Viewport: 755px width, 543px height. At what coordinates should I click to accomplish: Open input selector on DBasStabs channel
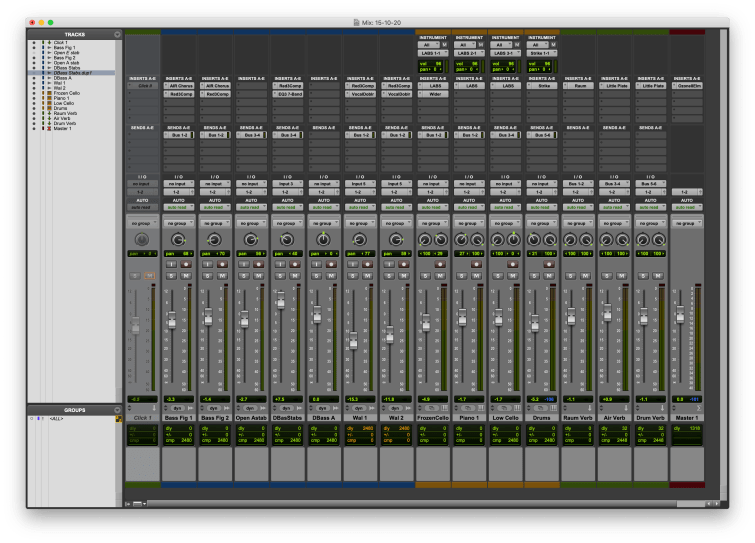[288, 185]
